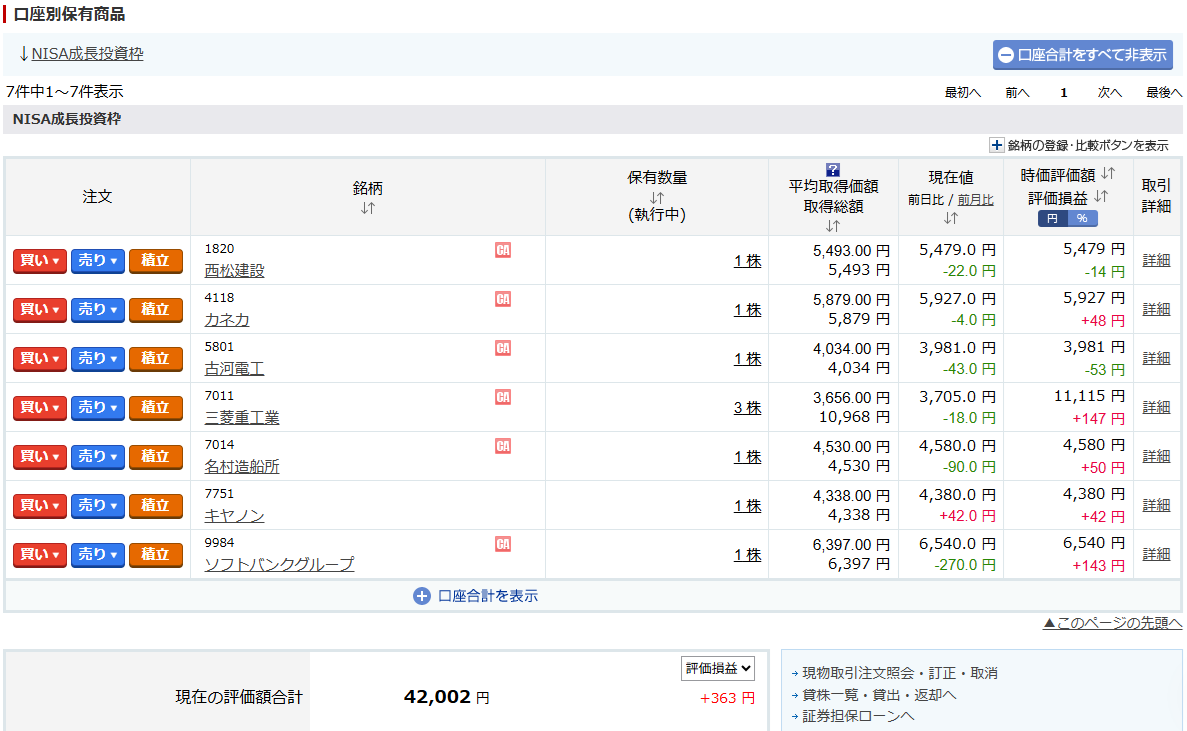Sort by 評価損益 arrows

[1101, 197]
